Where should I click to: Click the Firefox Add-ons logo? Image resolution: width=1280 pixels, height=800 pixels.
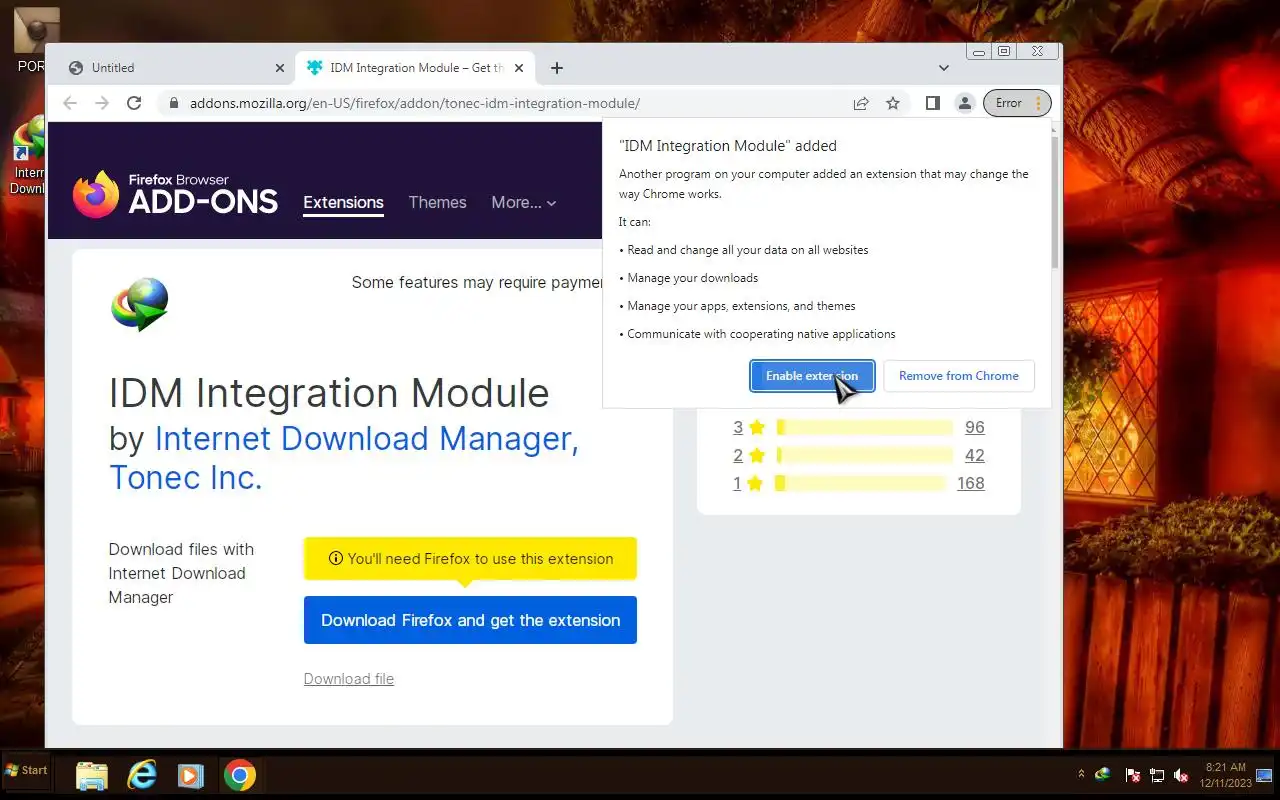[175, 194]
